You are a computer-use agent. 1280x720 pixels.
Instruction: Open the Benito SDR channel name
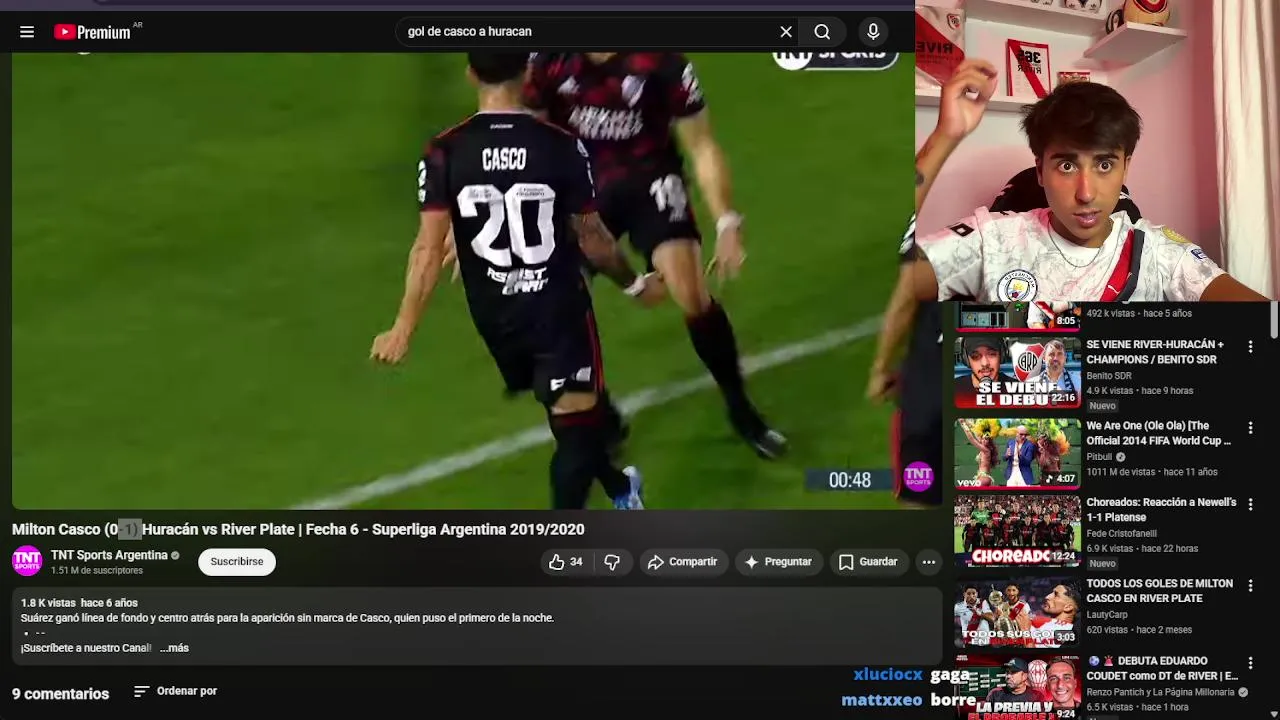(x=1108, y=376)
